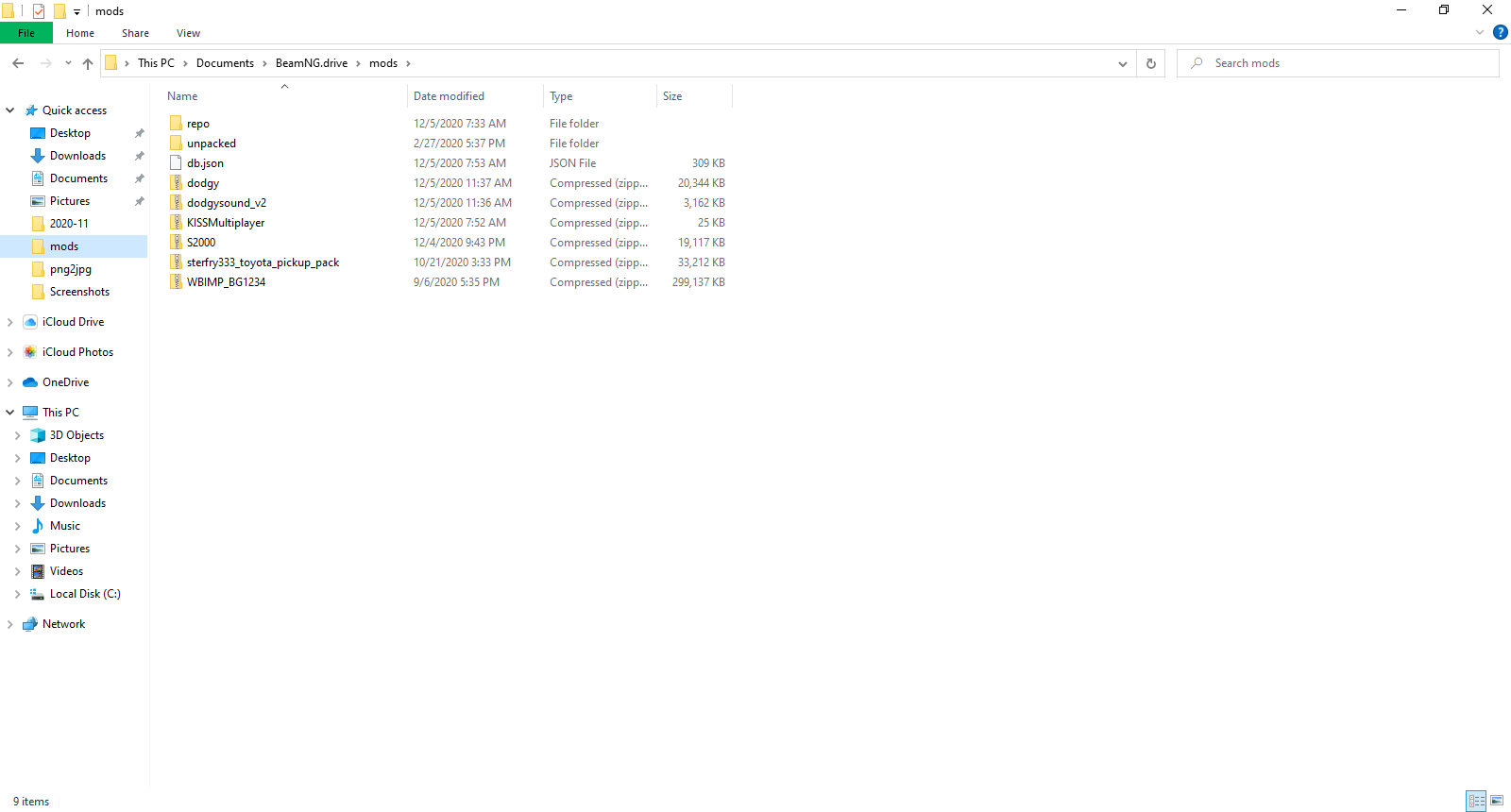Click the JSON File type cell
This screenshot has height=812, width=1511.
click(x=573, y=163)
